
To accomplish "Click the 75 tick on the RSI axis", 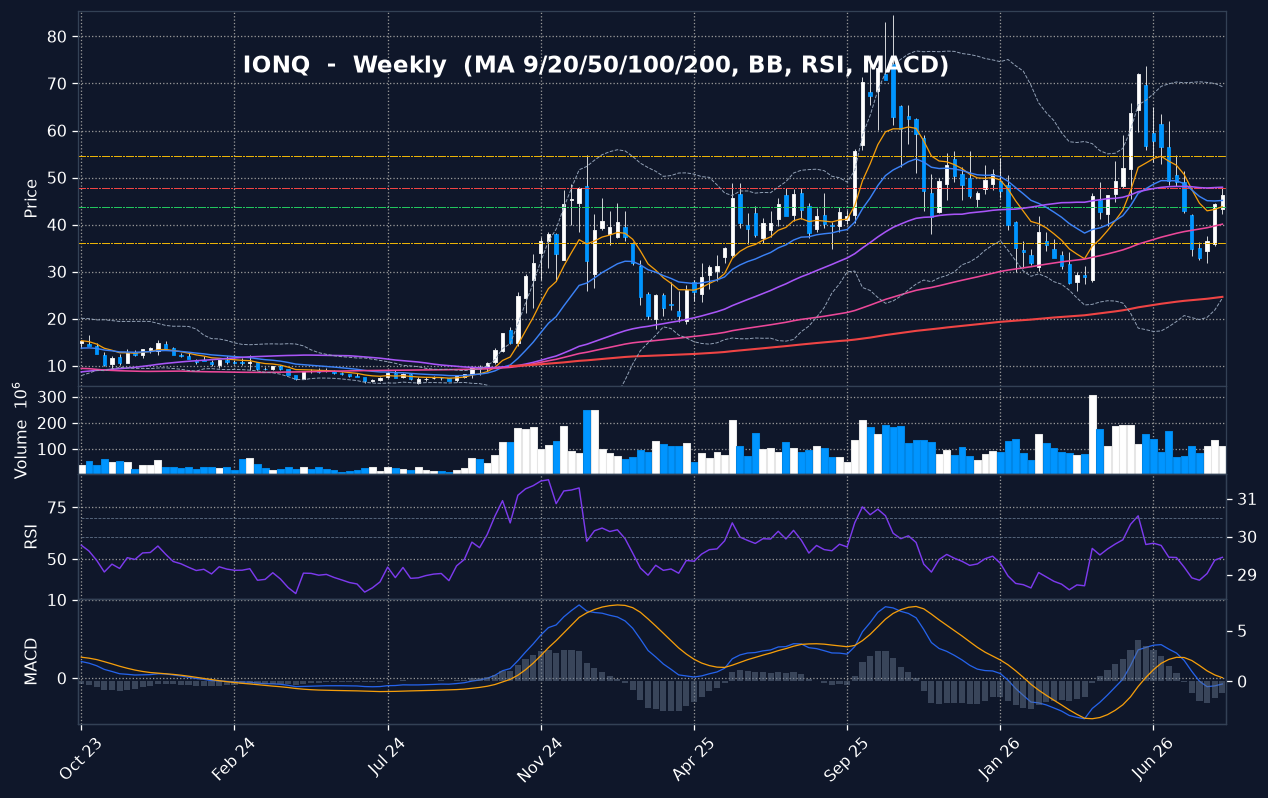I will (x=56, y=508).
